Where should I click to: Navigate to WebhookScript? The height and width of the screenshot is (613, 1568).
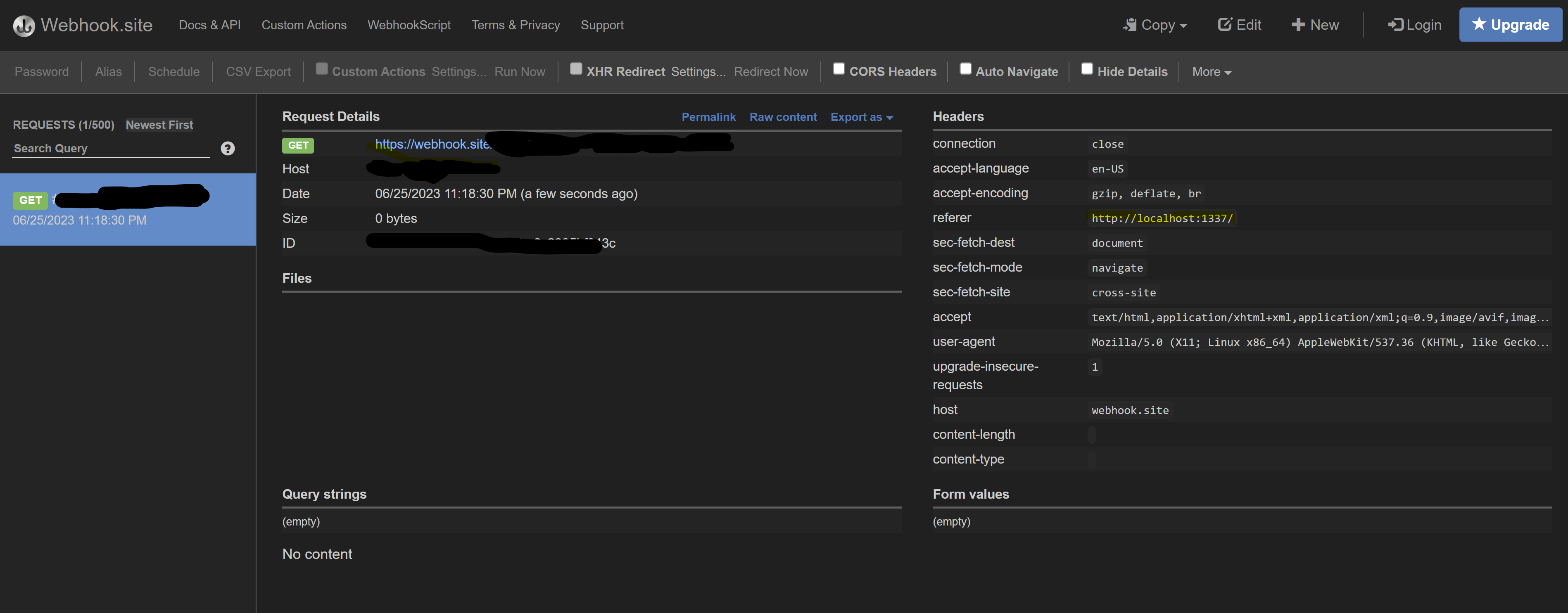(409, 25)
